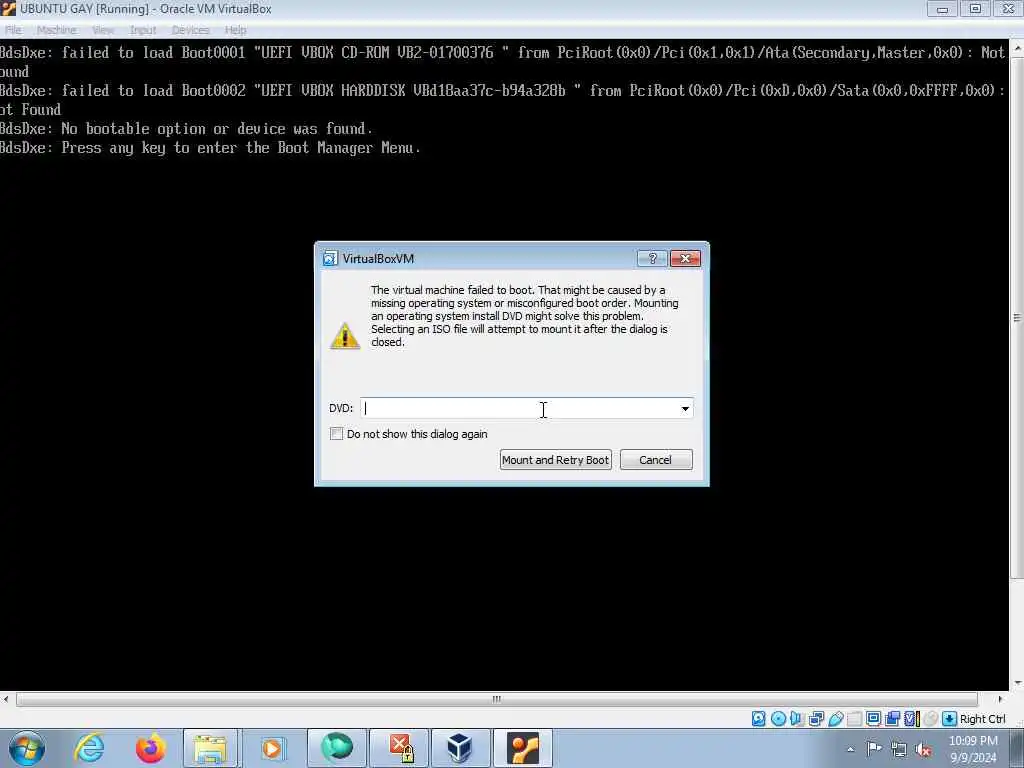Screen dimensions: 1024x768
Task: Click the horizontal scrollbar thumb
Action: (496, 699)
